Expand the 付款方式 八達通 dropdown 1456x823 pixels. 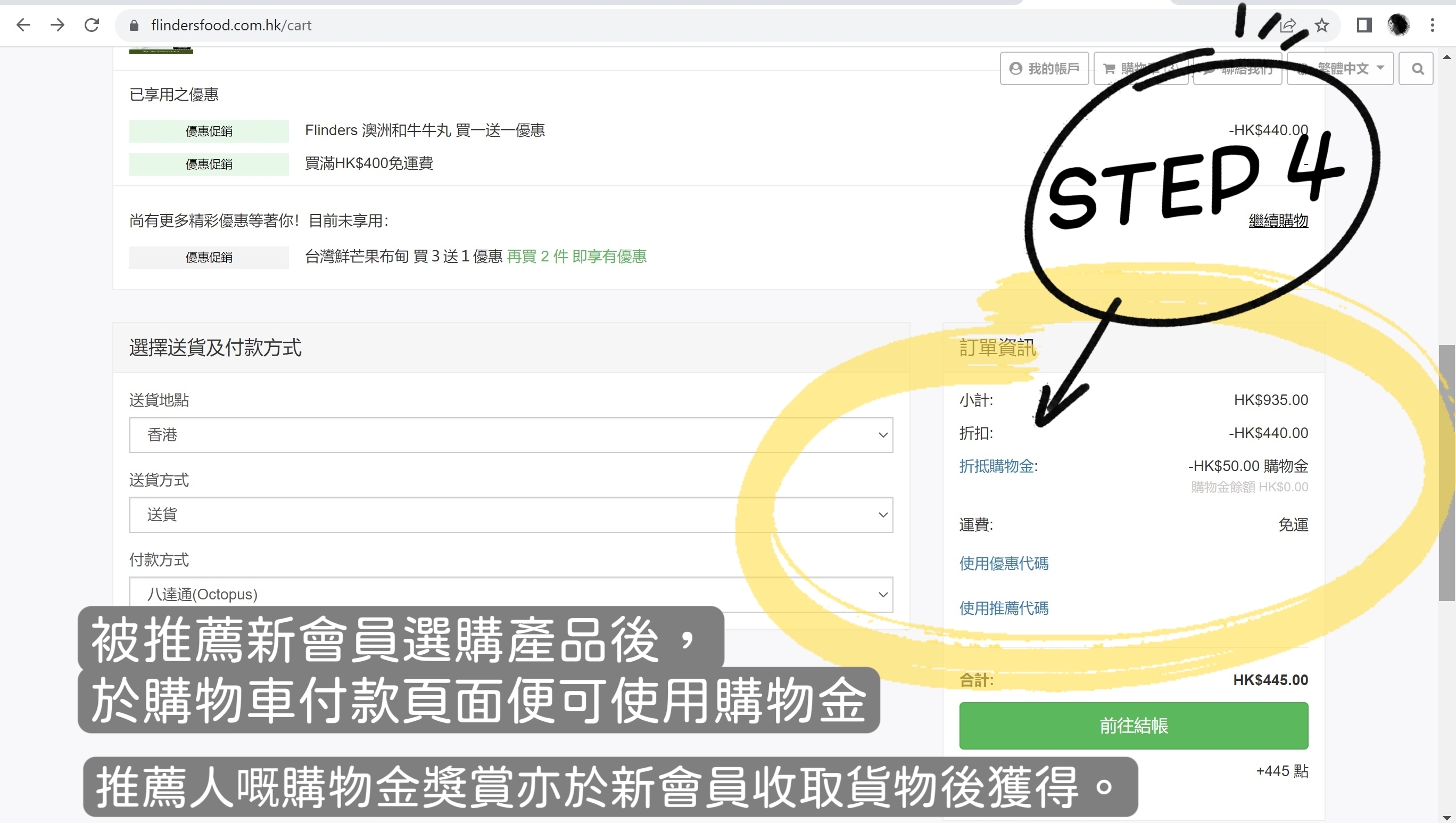click(510, 594)
